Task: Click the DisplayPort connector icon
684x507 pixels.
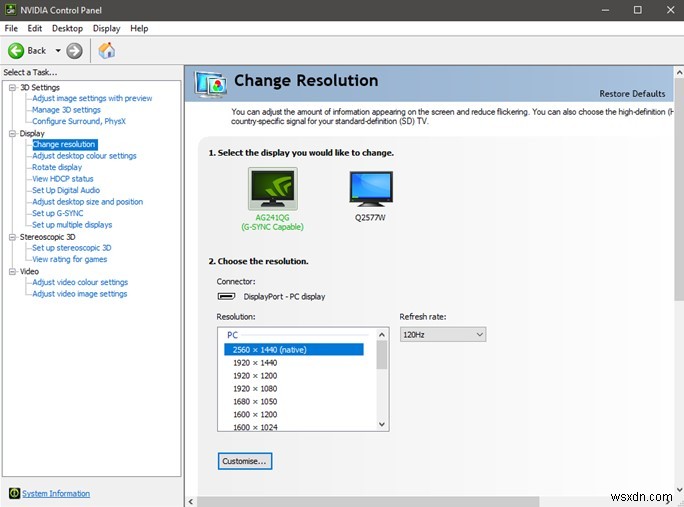Action: (x=226, y=296)
